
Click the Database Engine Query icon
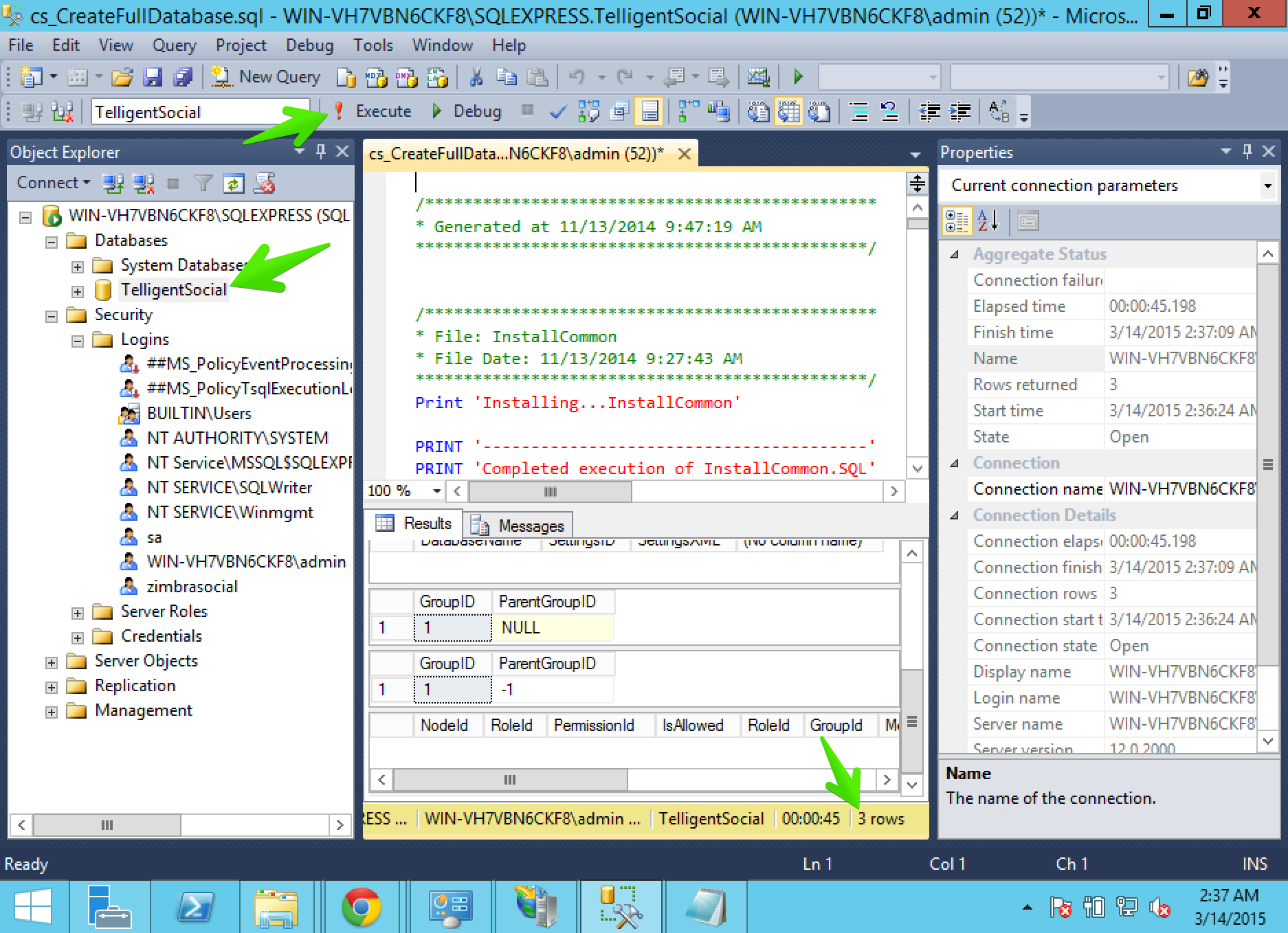coord(346,77)
